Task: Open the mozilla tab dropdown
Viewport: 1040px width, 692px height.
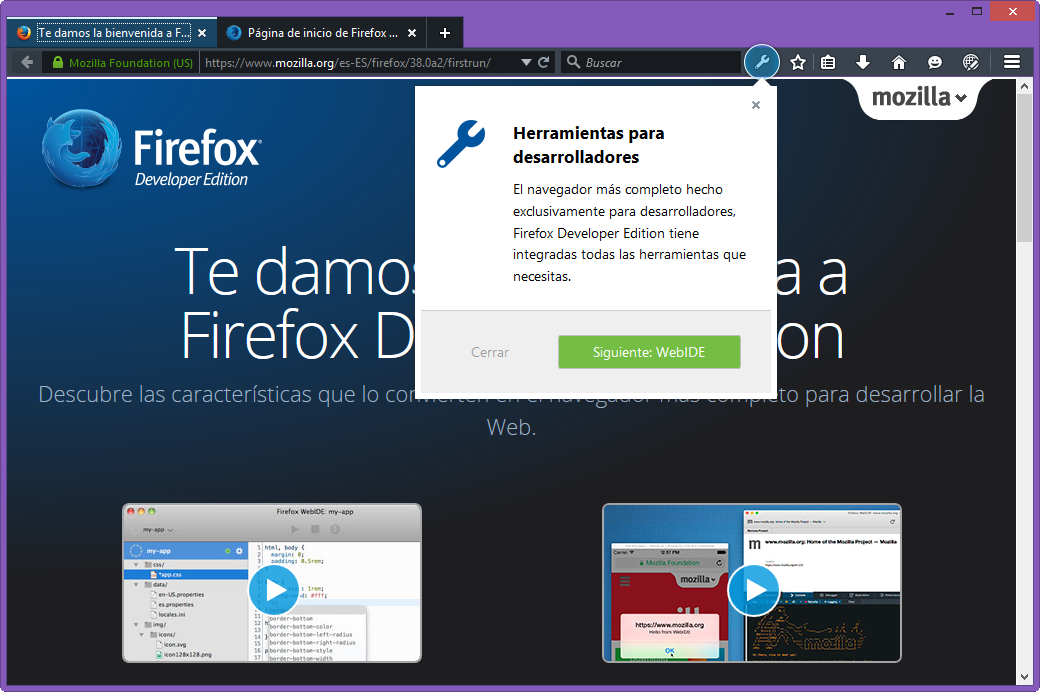Action: point(919,97)
